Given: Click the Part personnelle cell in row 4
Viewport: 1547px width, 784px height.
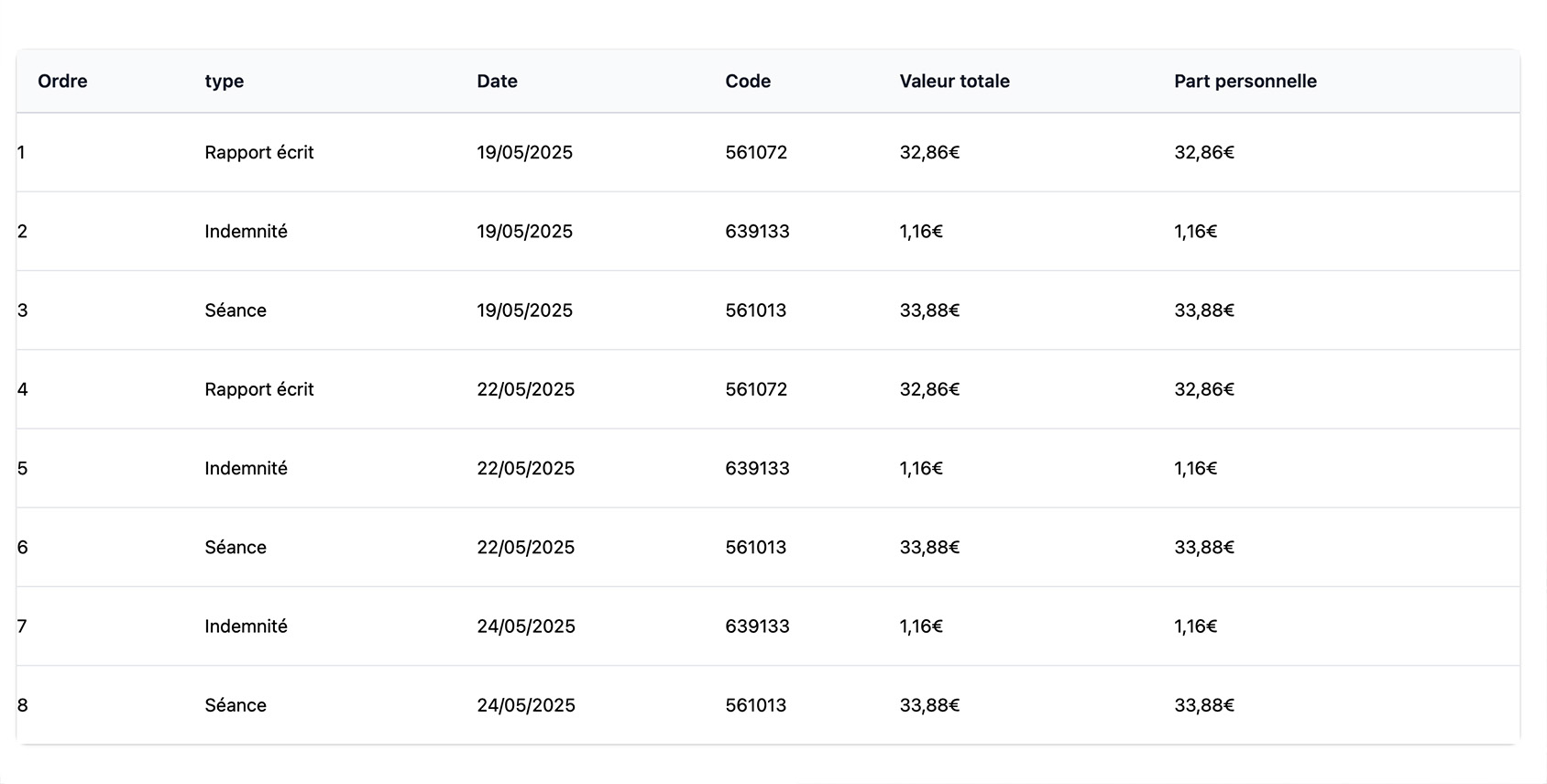Looking at the screenshot, I should coord(1204,389).
